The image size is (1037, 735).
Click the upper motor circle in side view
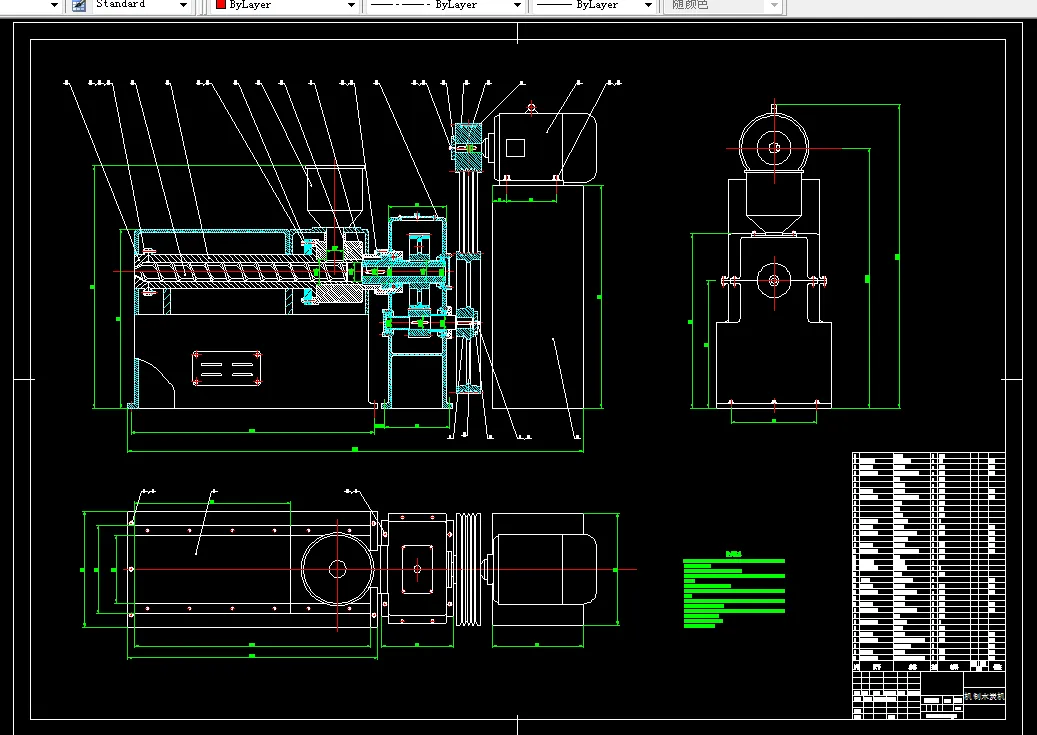click(x=774, y=148)
